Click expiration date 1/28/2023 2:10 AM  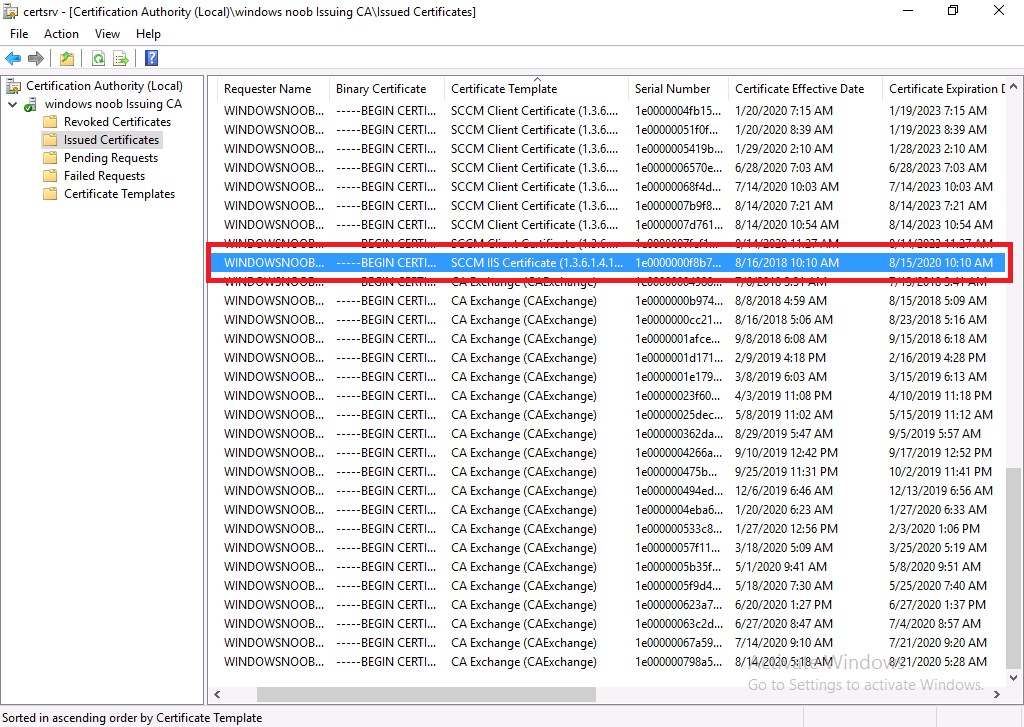click(x=938, y=149)
